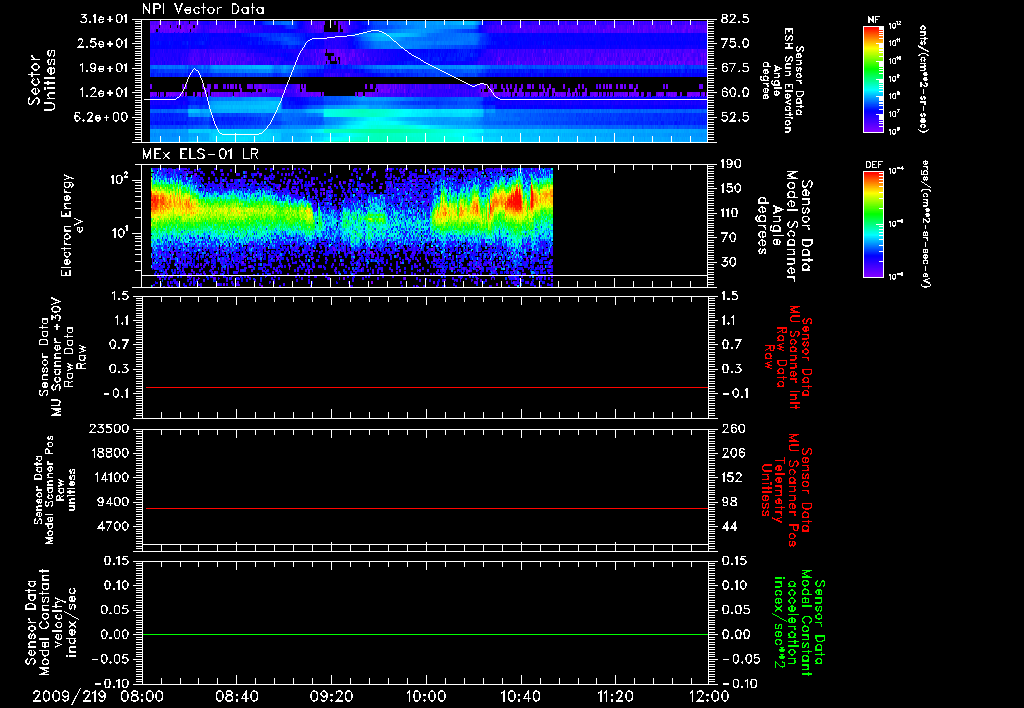This screenshot has height=708, width=1024.
Task: Click the 'NF' color bar label
Action: (x=874, y=20)
